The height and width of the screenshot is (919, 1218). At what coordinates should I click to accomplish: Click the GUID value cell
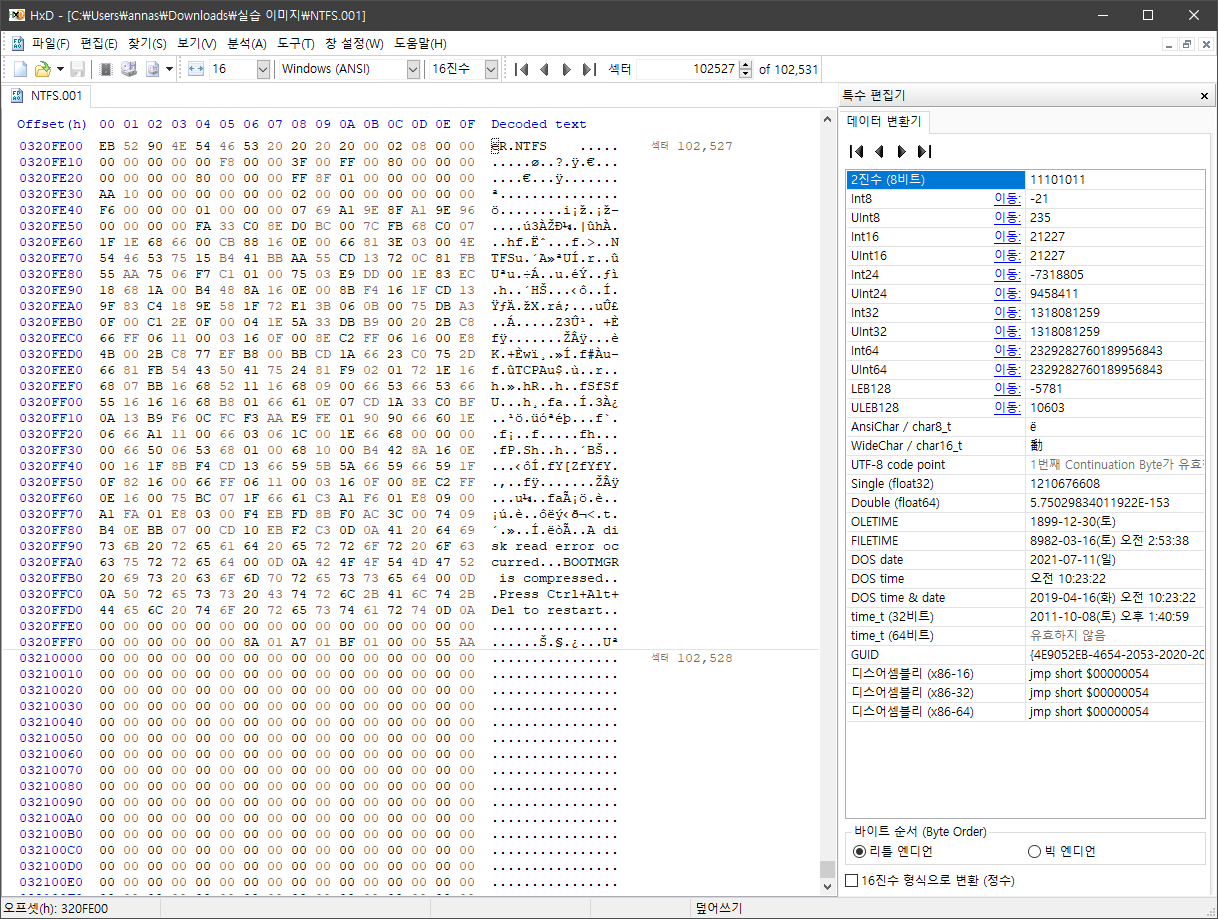1115,655
